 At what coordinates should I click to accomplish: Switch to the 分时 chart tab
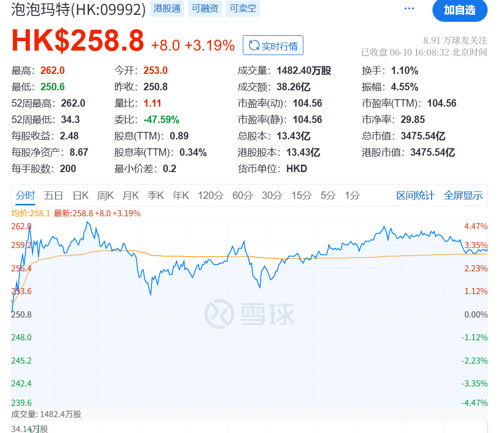25,195
